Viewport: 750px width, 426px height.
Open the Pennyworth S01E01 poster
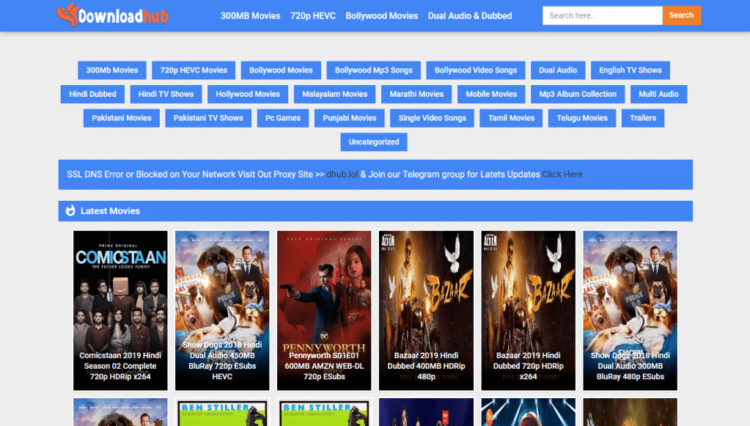tap(324, 310)
